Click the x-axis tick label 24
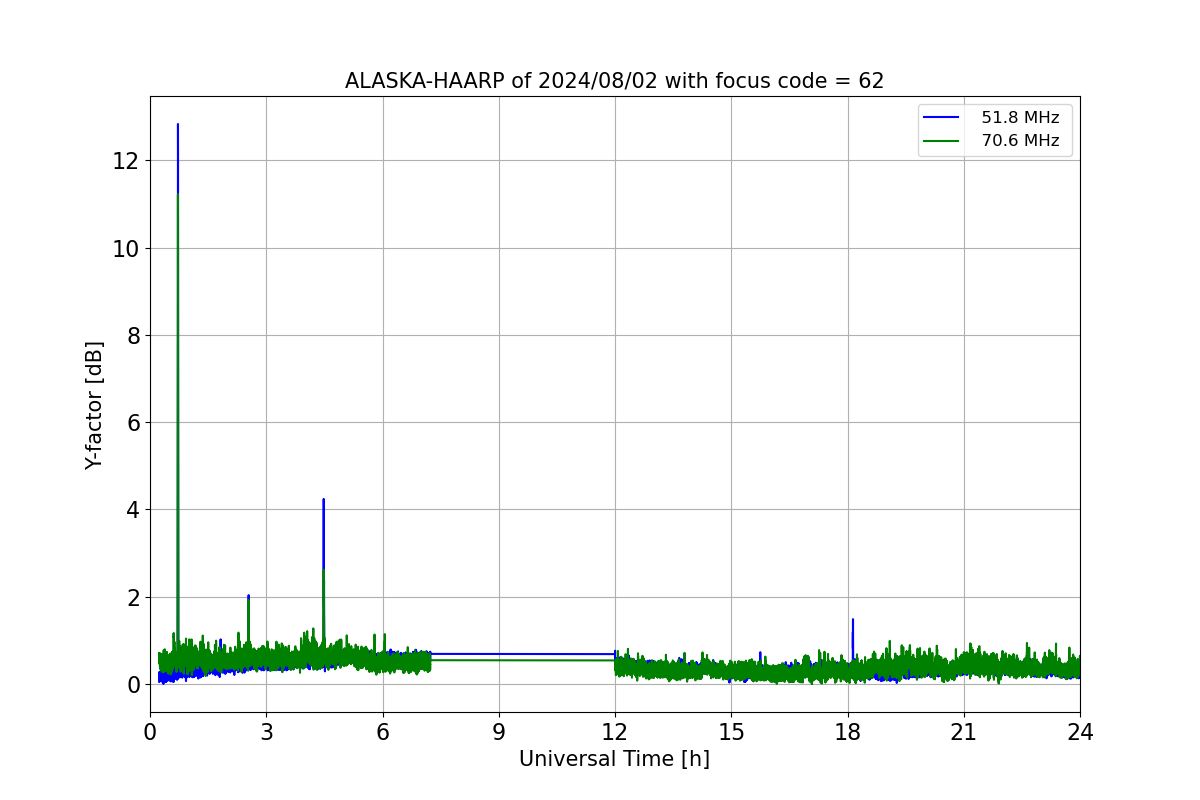1200x800 pixels. click(x=1080, y=732)
